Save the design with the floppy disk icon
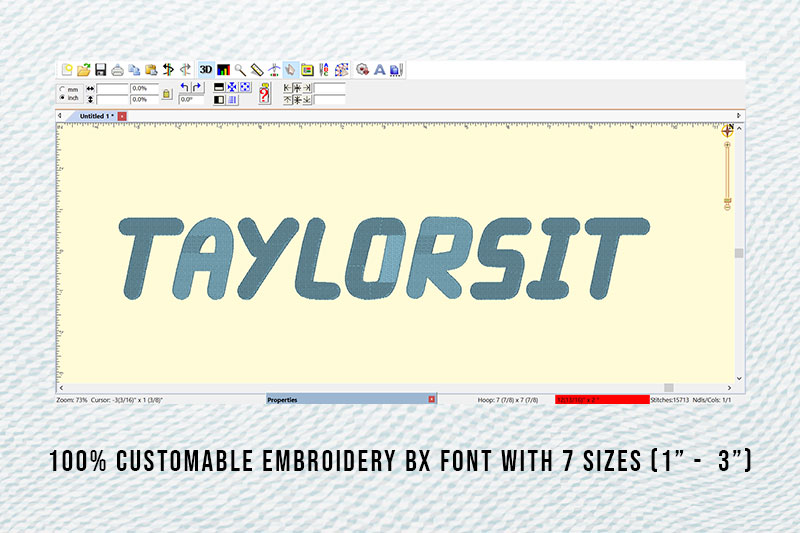This screenshot has width=800, height=533. tap(101, 70)
